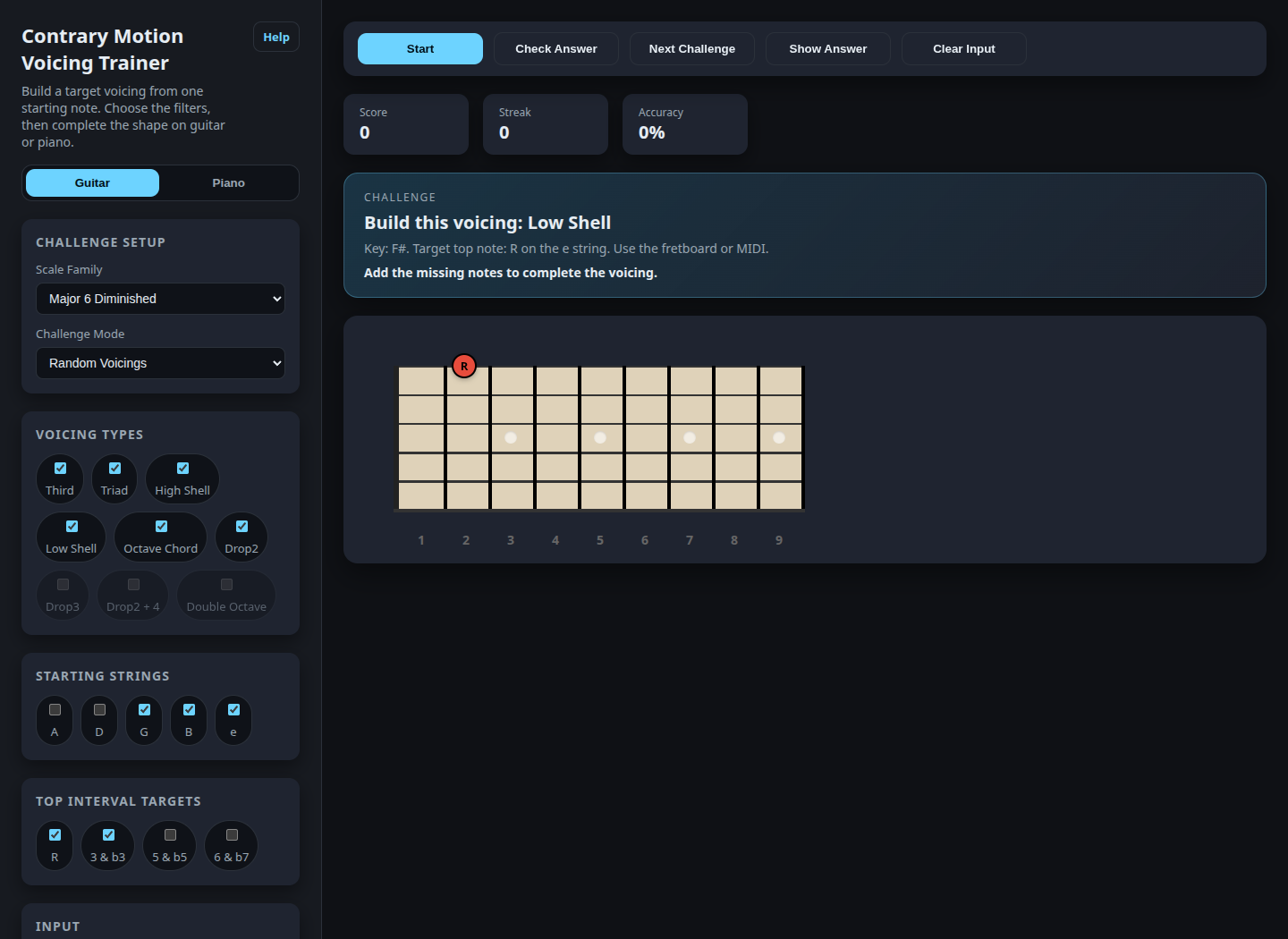Disable the B starting string
Image resolution: width=1288 pixels, height=939 pixels.
point(189,709)
